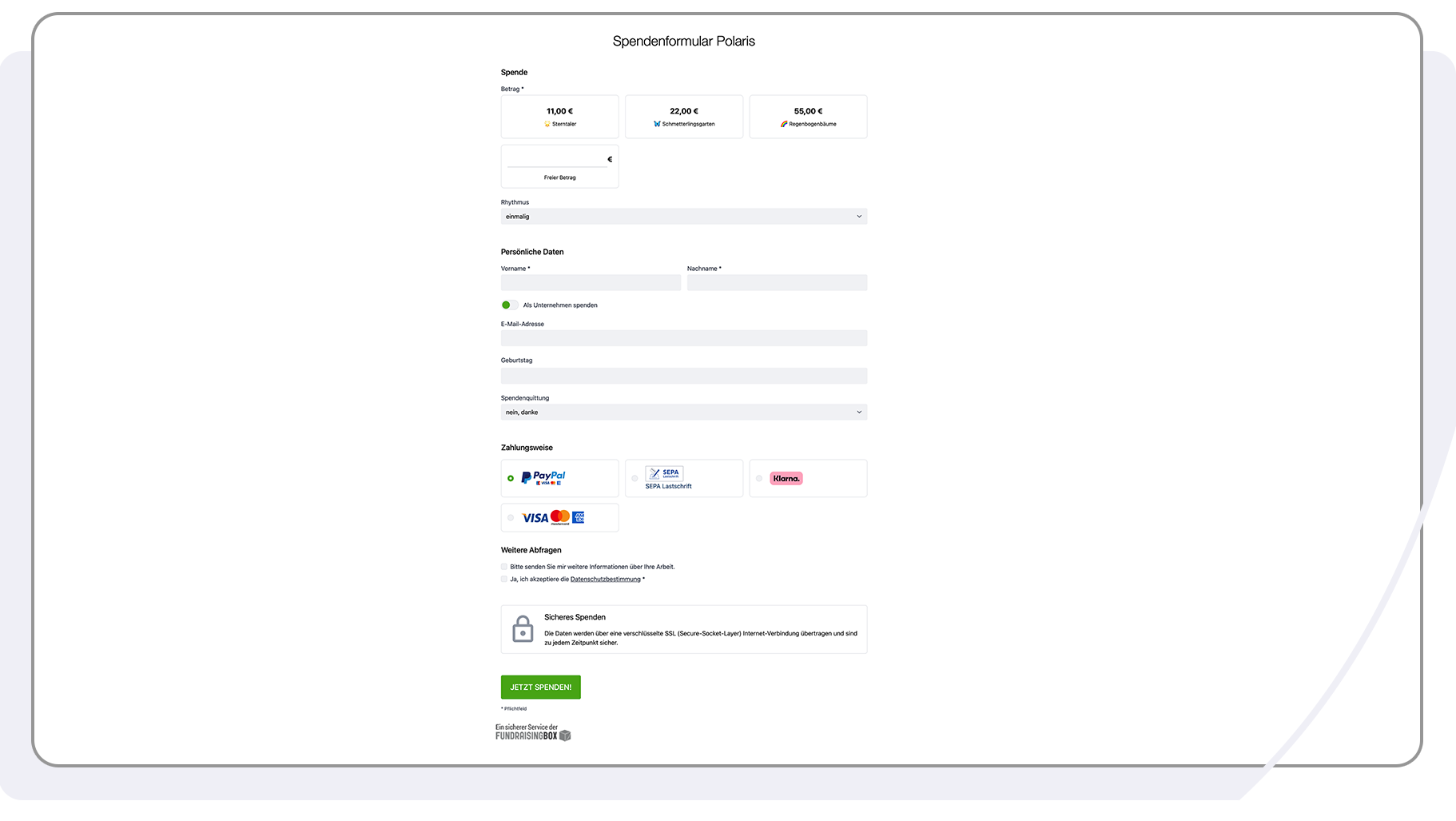The width and height of the screenshot is (1456, 821).
Task: Accept the Datenschutzbestimmung checkbox
Action: click(x=504, y=579)
